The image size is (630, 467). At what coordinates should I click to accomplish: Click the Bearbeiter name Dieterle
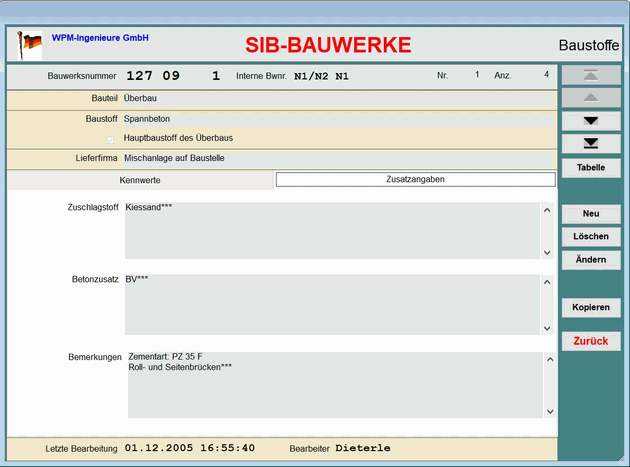[363, 448]
